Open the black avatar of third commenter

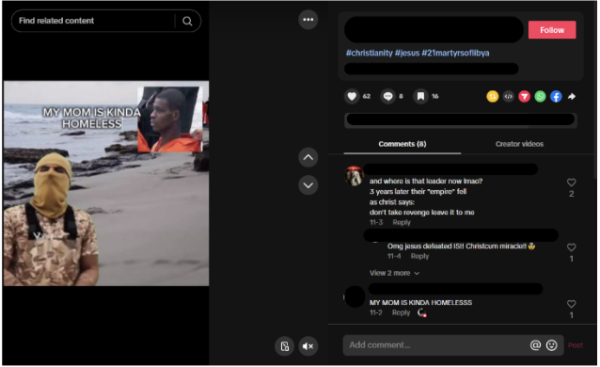[354, 297]
